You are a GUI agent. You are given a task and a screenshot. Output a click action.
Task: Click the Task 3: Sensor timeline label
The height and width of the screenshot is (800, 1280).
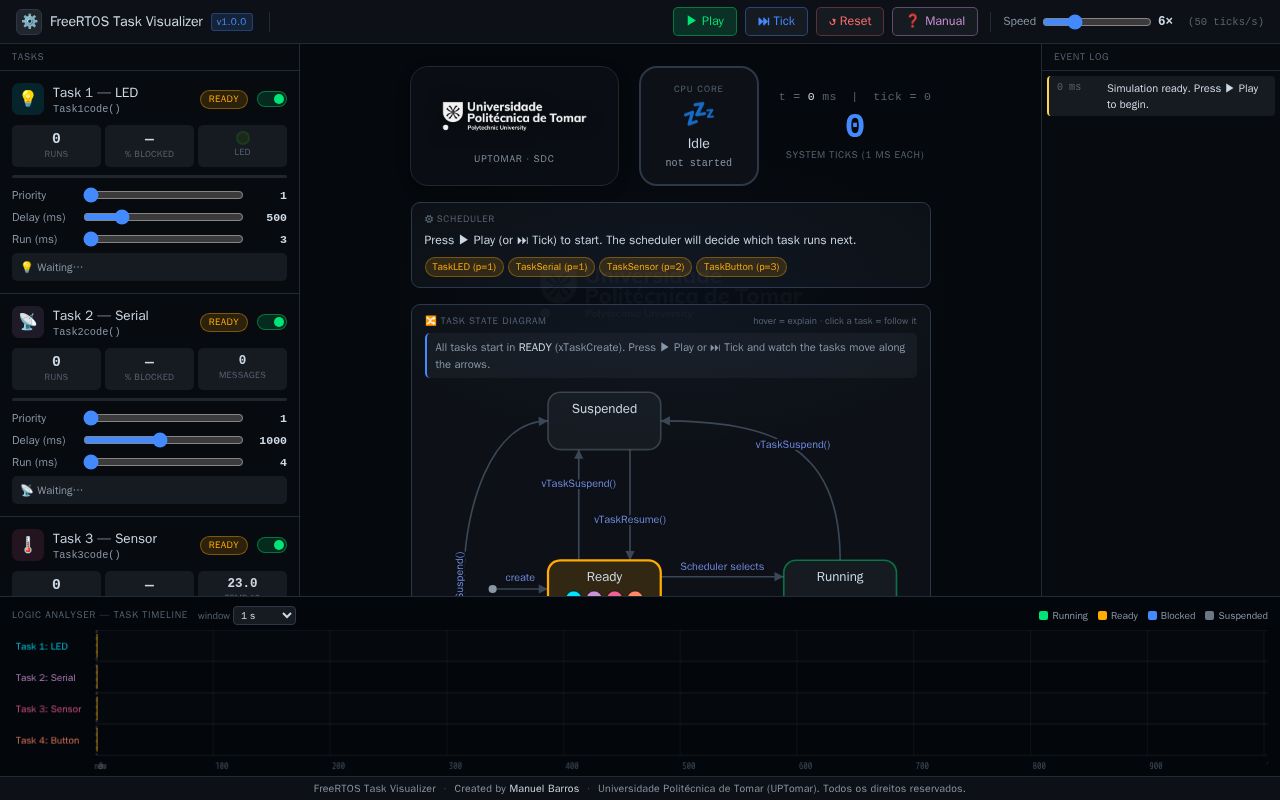pyautogui.click(x=48, y=709)
